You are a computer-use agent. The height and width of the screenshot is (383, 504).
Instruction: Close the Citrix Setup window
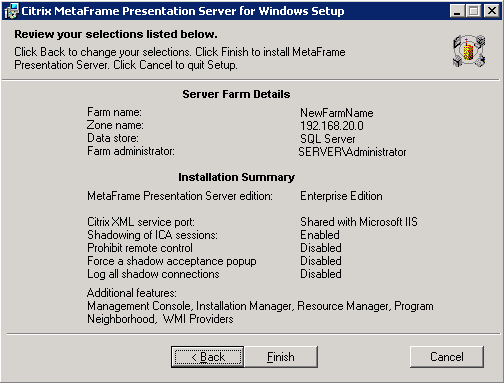(x=492, y=11)
